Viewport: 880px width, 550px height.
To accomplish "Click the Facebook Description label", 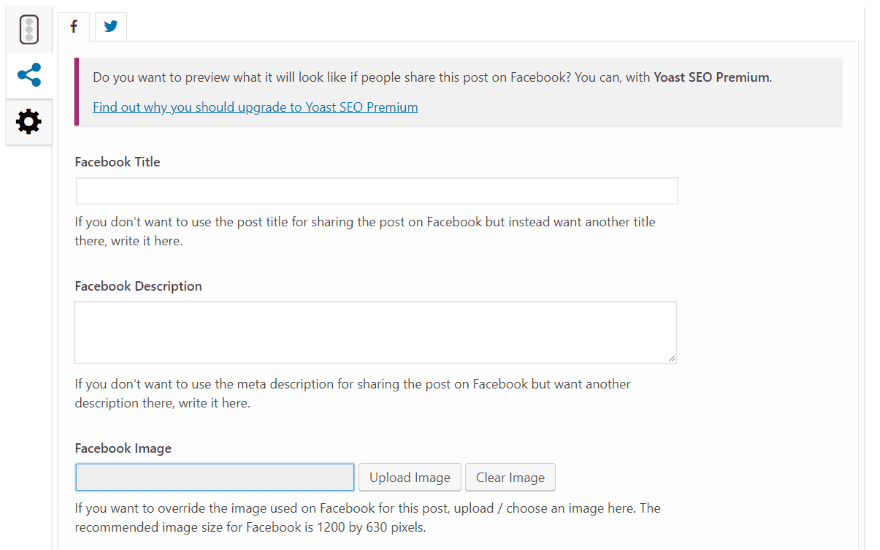I will [x=138, y=286].
